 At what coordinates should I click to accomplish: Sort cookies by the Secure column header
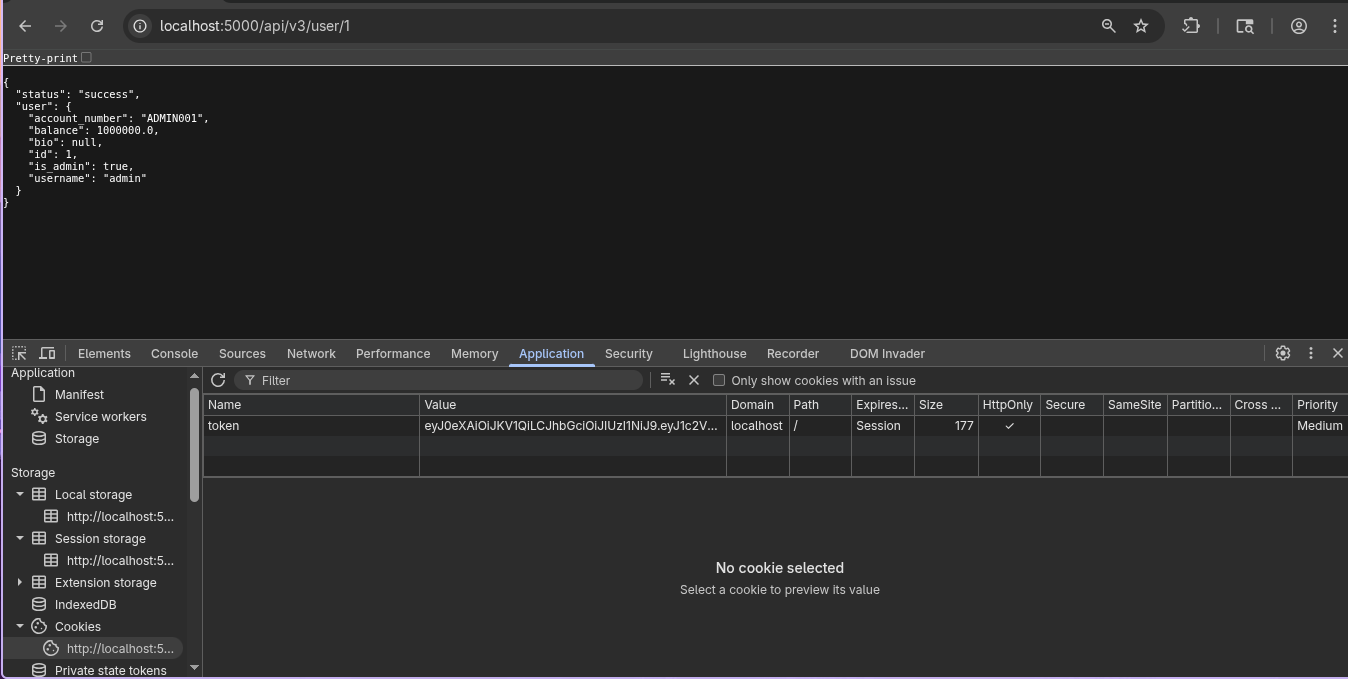pos(1072,405)
